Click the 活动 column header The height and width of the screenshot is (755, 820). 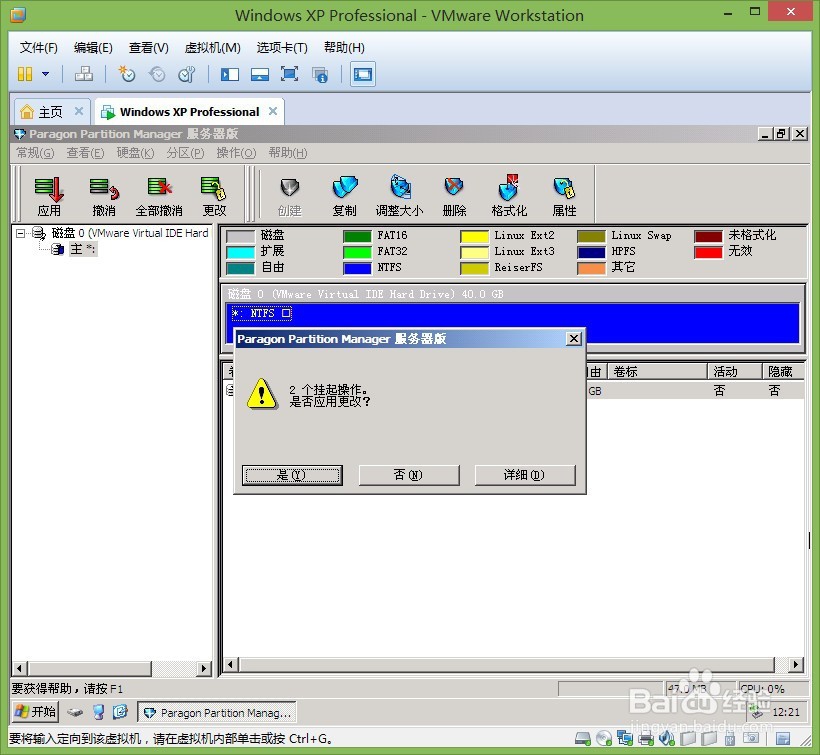[734, 372]
